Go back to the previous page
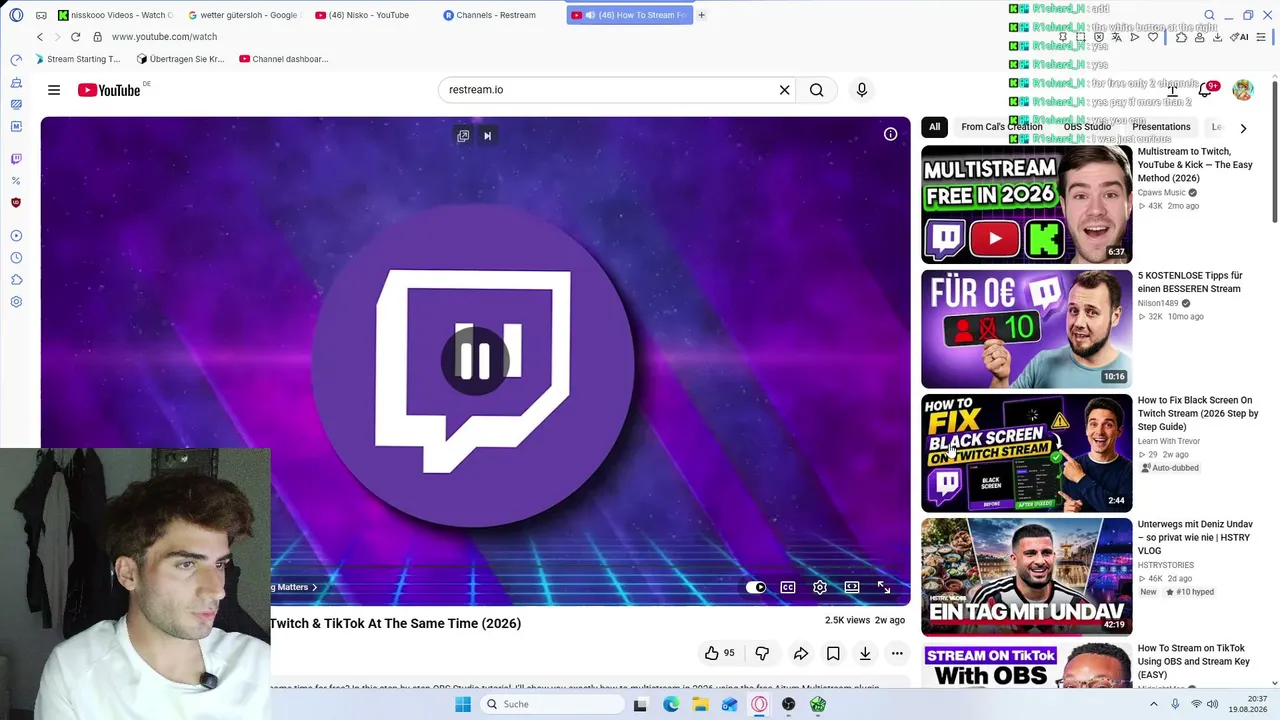Image resolution: width=1280 pixels, height=720 pixels. point(40,37)
